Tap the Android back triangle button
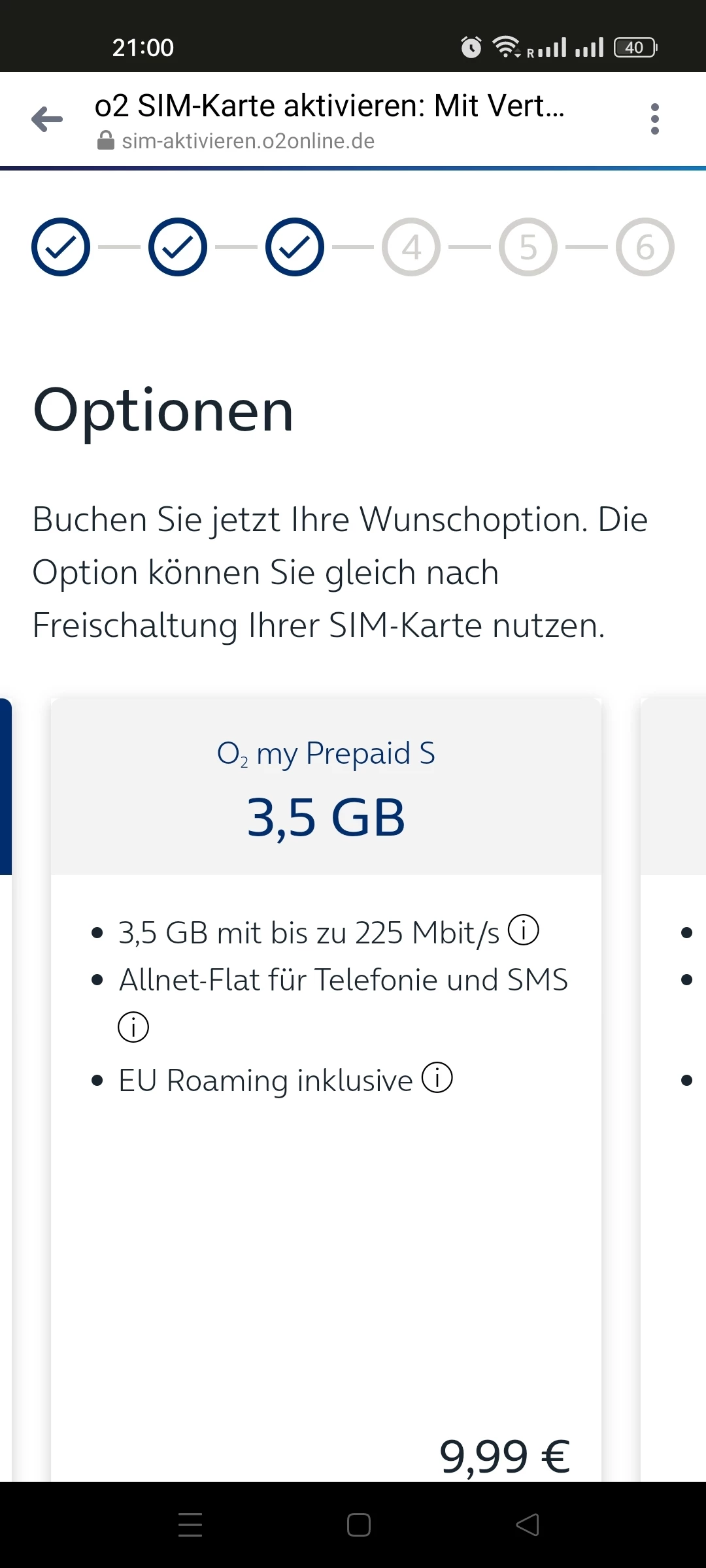Screen dimensions: 706x1568 tap(528, 1524)
